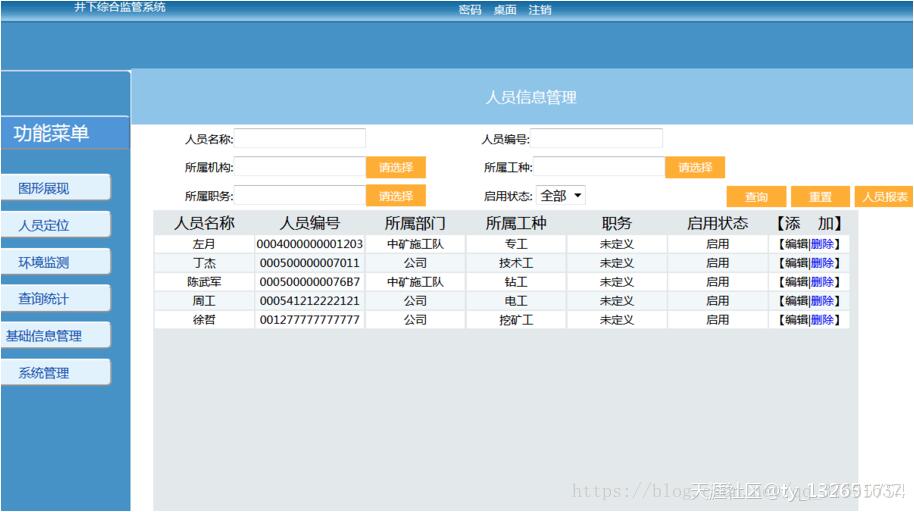Image resolution: width=914 pixels, height=512 pixels.
Task: Click 编辑 for the 左月 row
Action: point(796,244)
